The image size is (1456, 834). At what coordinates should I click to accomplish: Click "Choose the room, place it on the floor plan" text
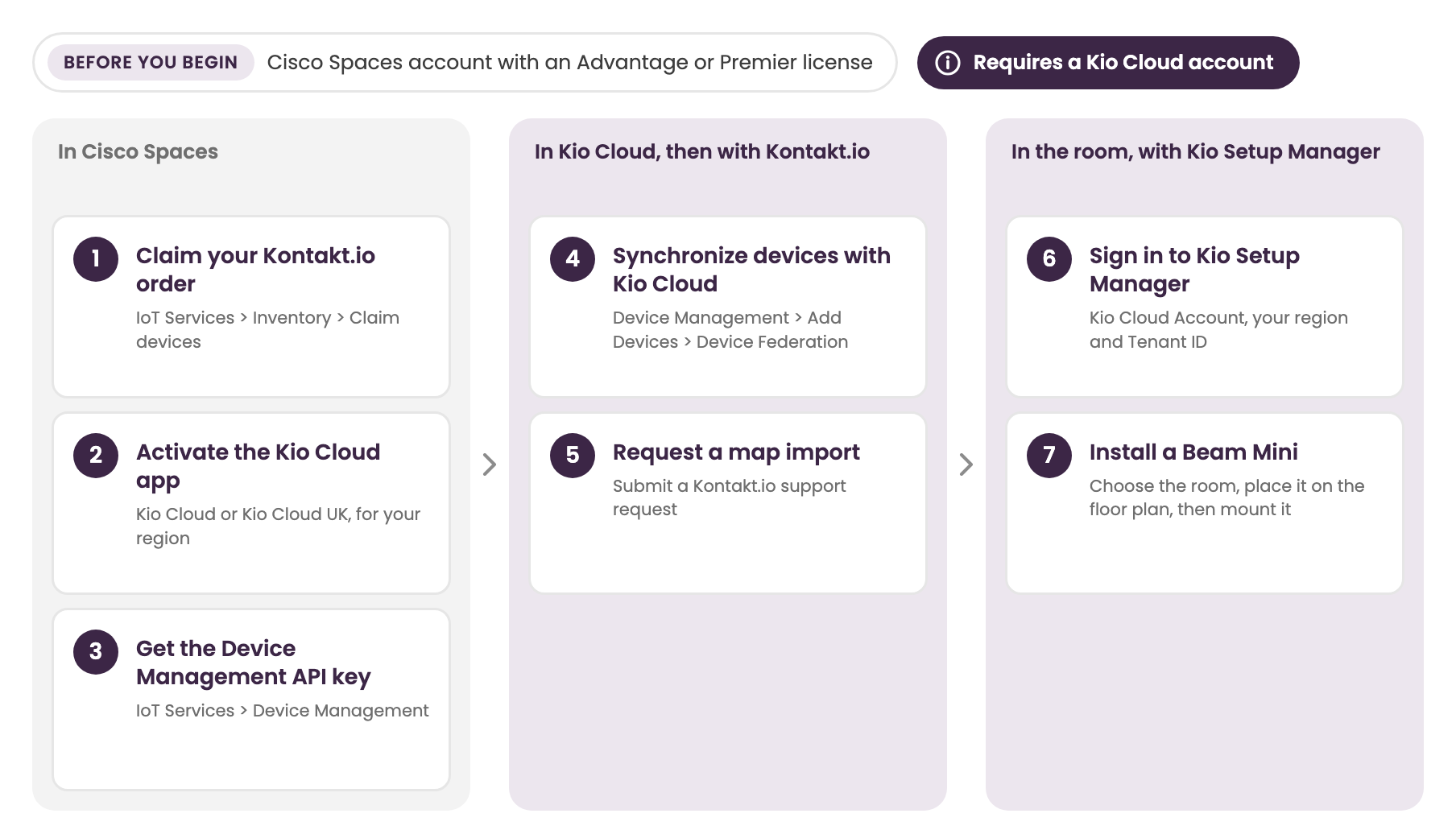[1227, 498]
